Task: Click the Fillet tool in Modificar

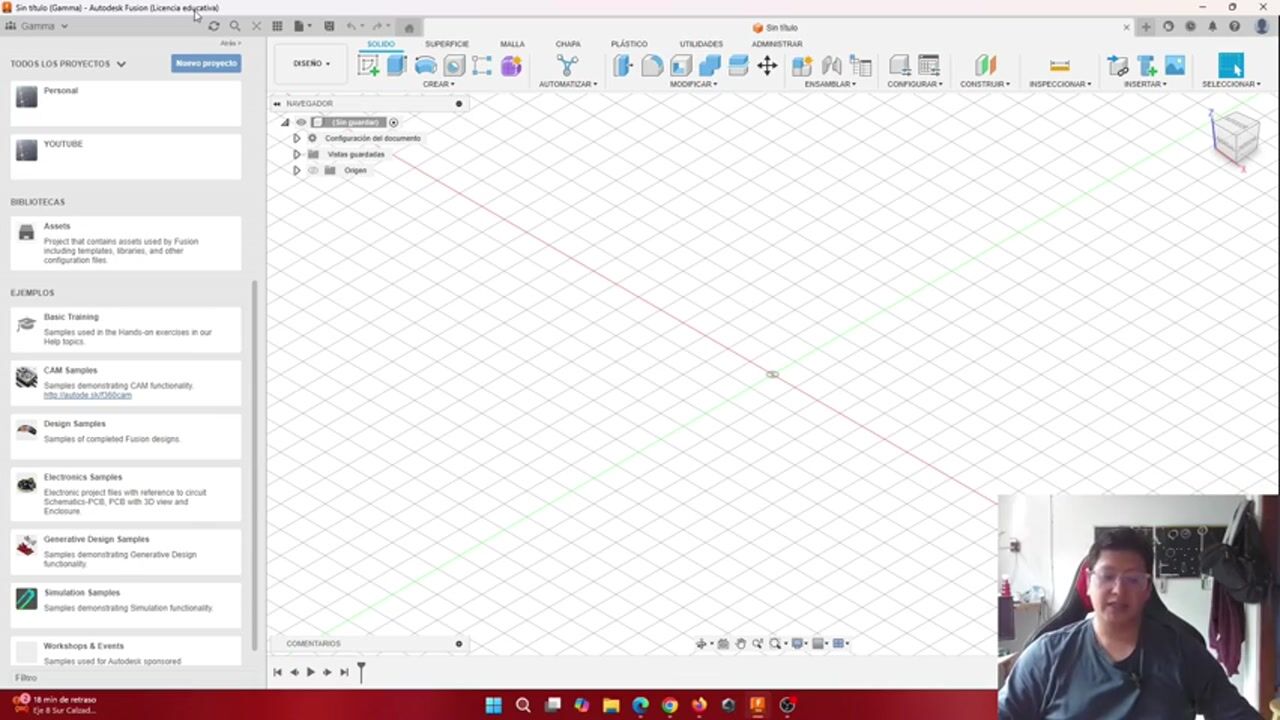Action: coord(652,66)
